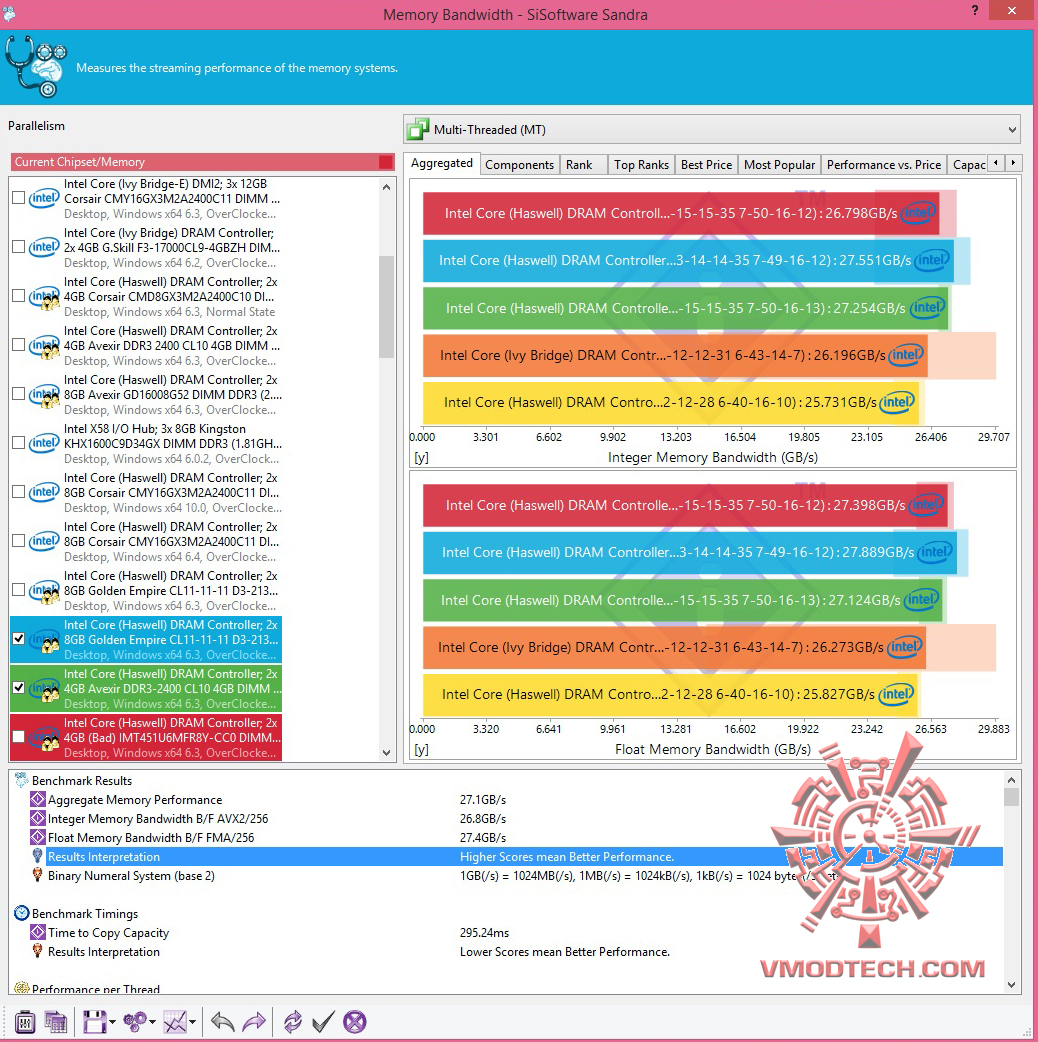Check the Ivy Bridge G.Skill F3-17000CL9 entry
The image size is (1038, 1042).
click(x=19, y=247)
